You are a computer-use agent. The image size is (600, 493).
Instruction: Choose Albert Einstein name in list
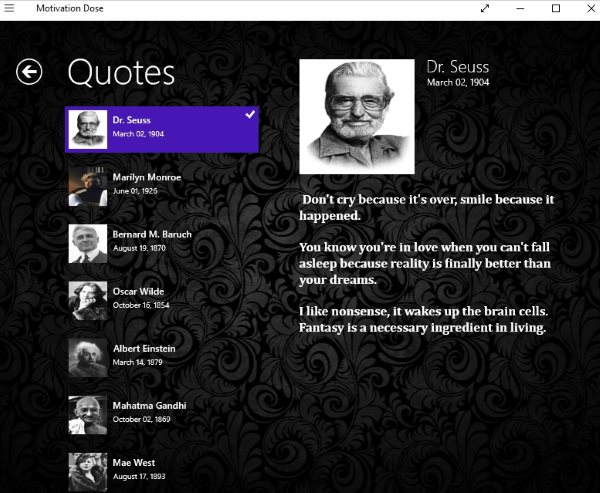click(144, 348)
